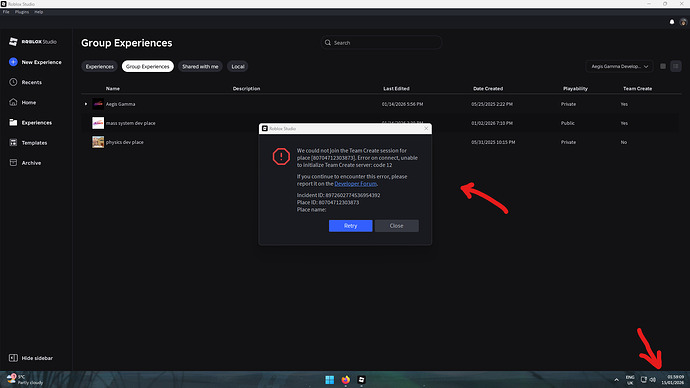The height and width of the screenshot is (388, 690).
Task: Open Recents in the sidebar
Action: (x=26, y=82)
